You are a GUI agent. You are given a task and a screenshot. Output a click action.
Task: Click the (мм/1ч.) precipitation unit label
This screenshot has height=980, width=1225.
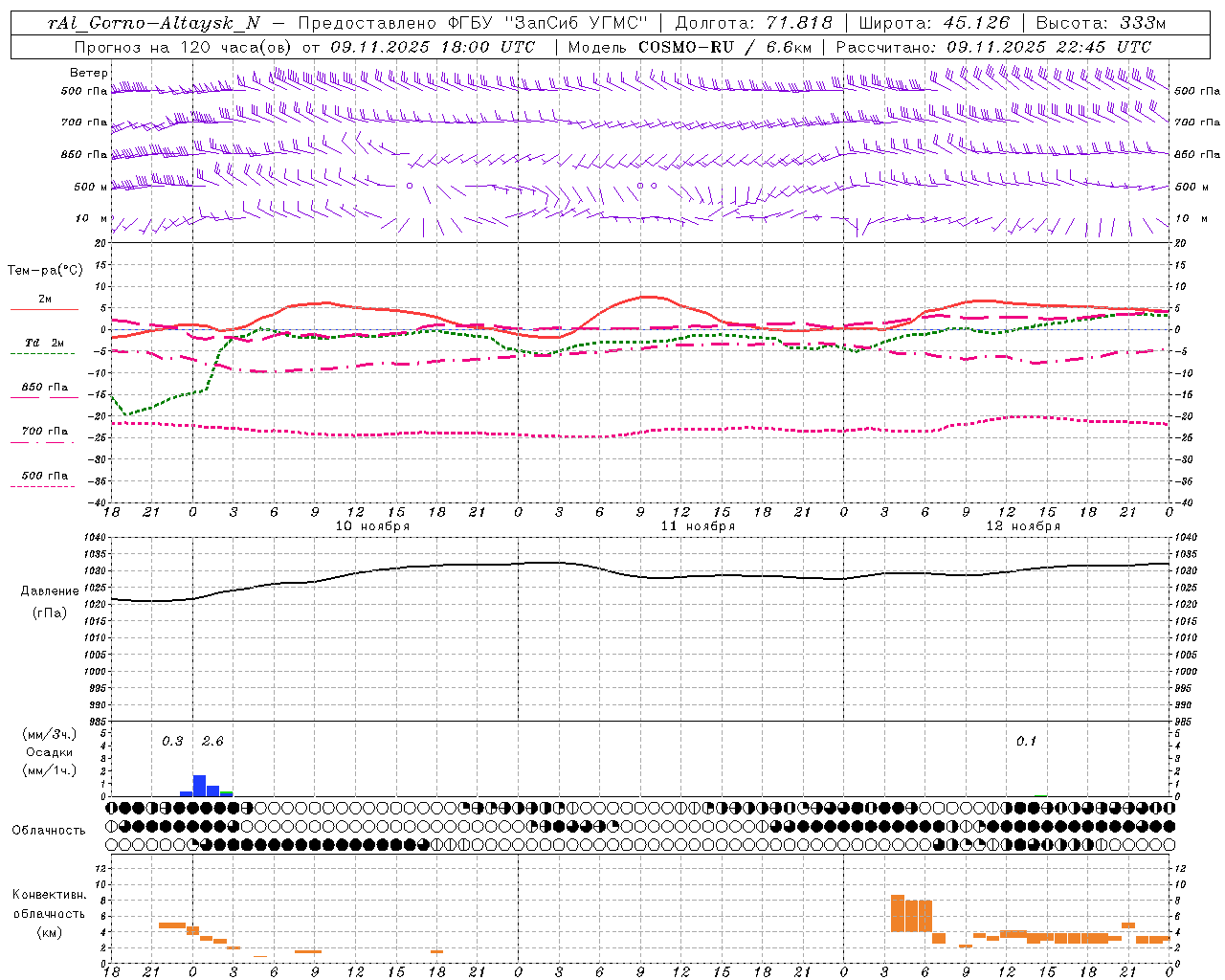50,769
